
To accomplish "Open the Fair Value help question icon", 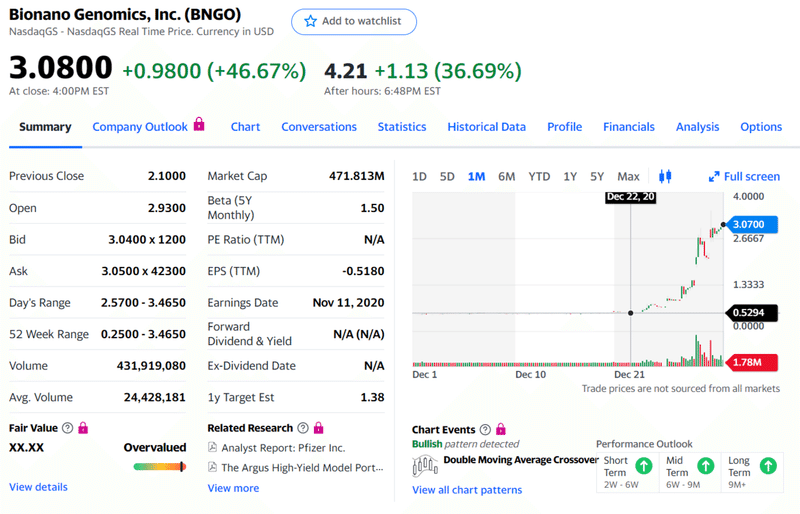I will 67,428.
